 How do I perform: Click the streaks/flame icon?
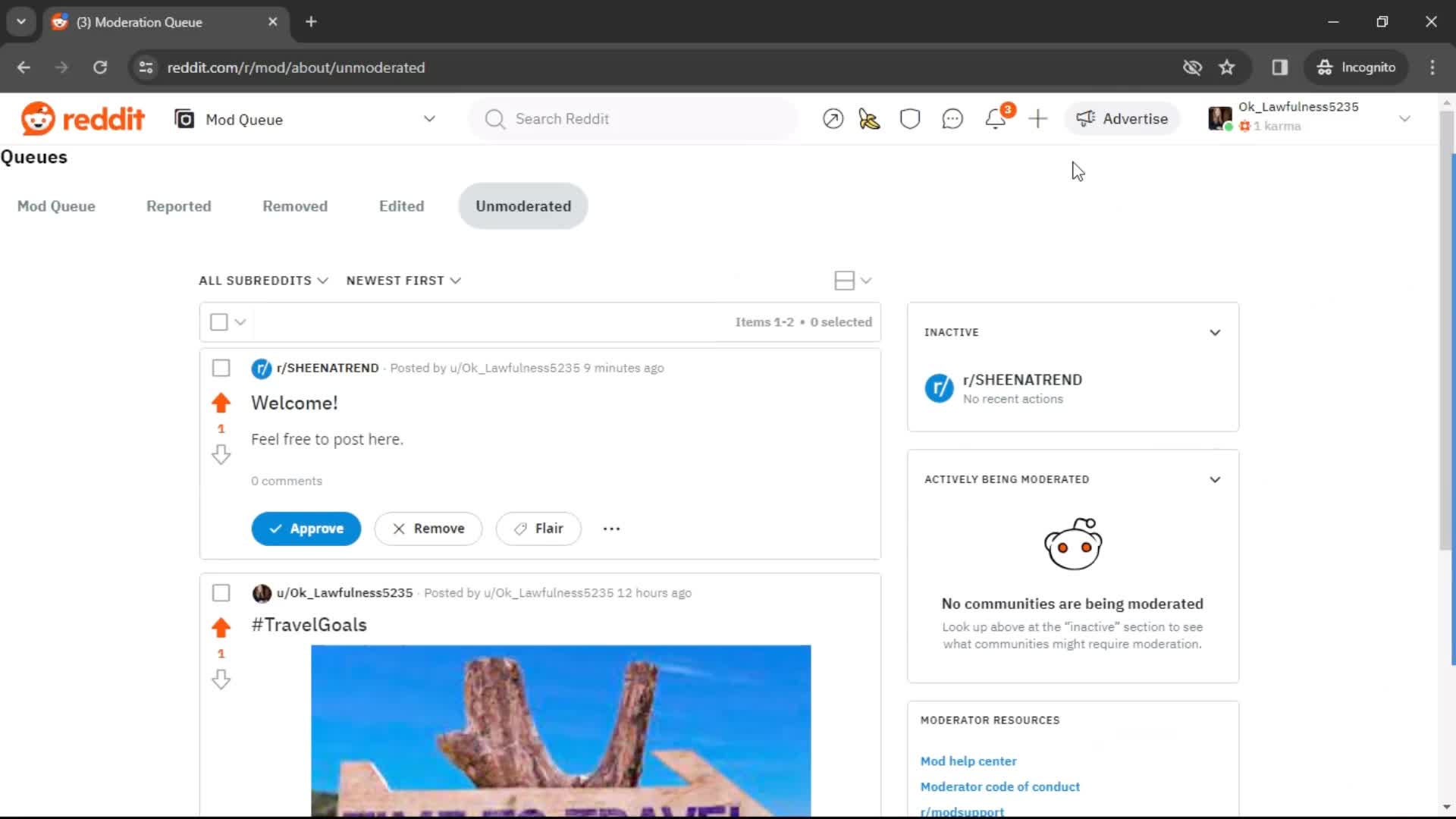click(868, 119)
